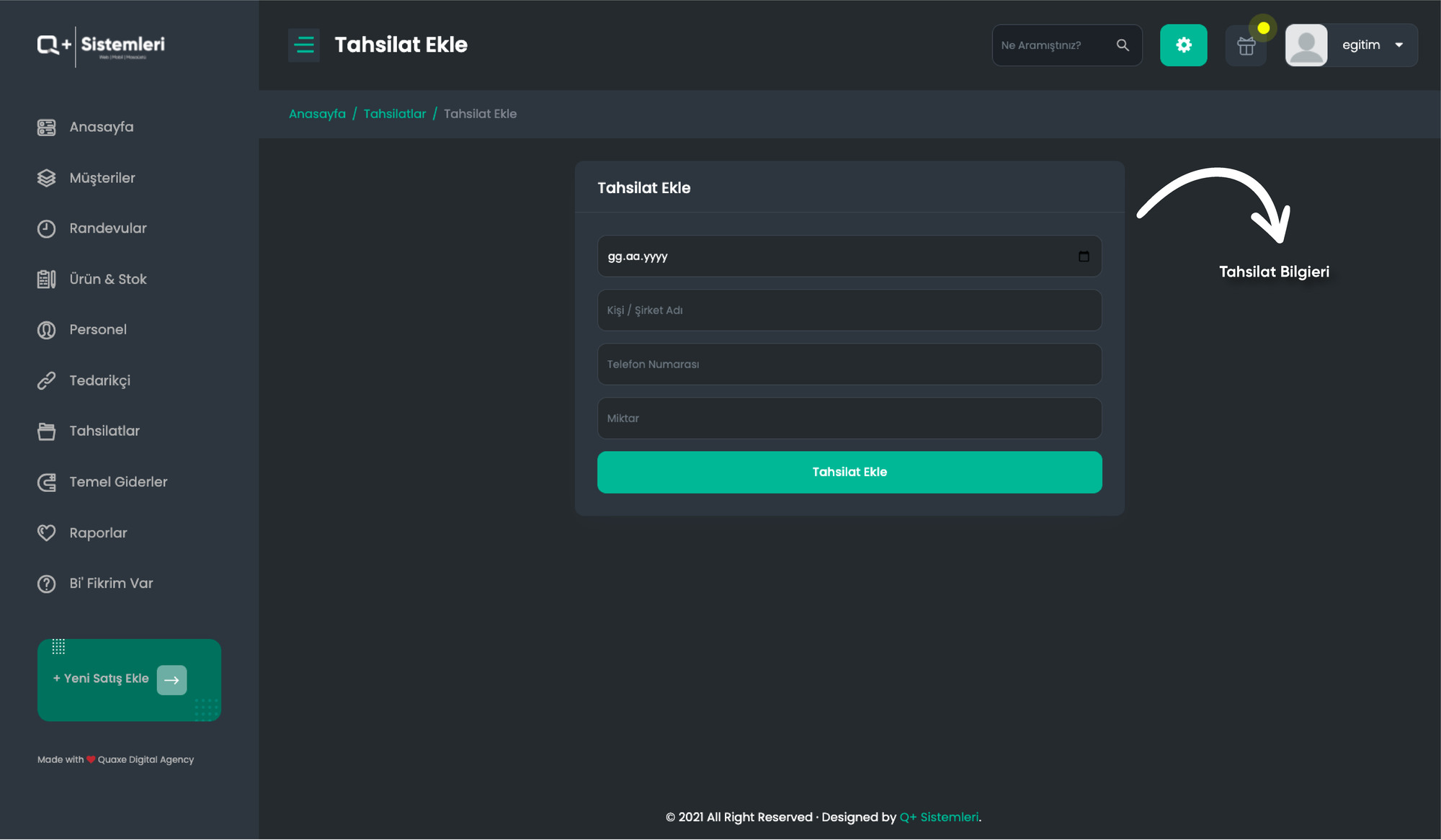Open Müşteriler menu item
Screen dimensions: 1441x840
pyautogui.click(x=102, y=178)
